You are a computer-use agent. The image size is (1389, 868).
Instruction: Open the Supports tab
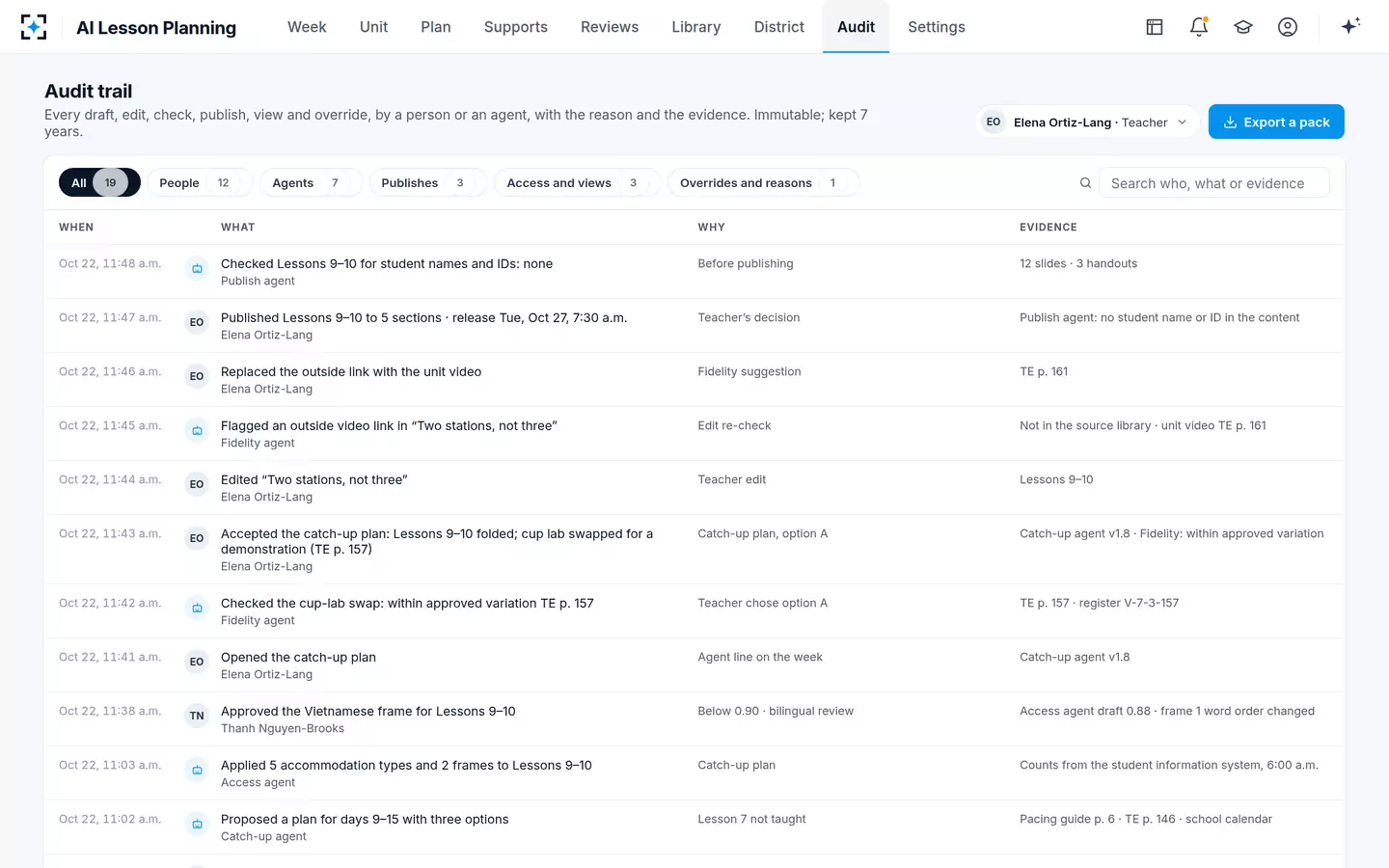click(x=516, y=27)
